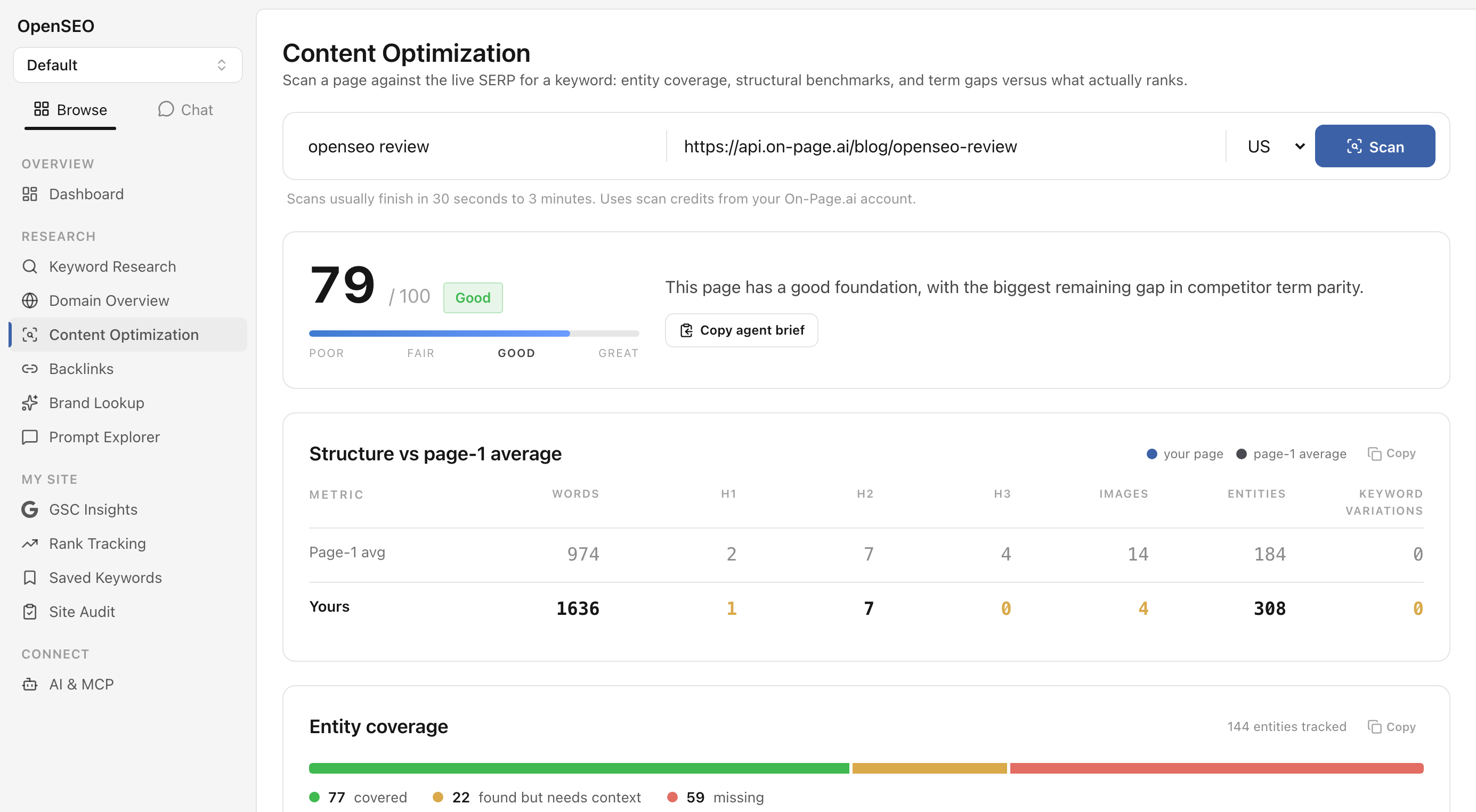
Task: Click the clipboard icon on Copy agent brief
Action: [686, 330]
